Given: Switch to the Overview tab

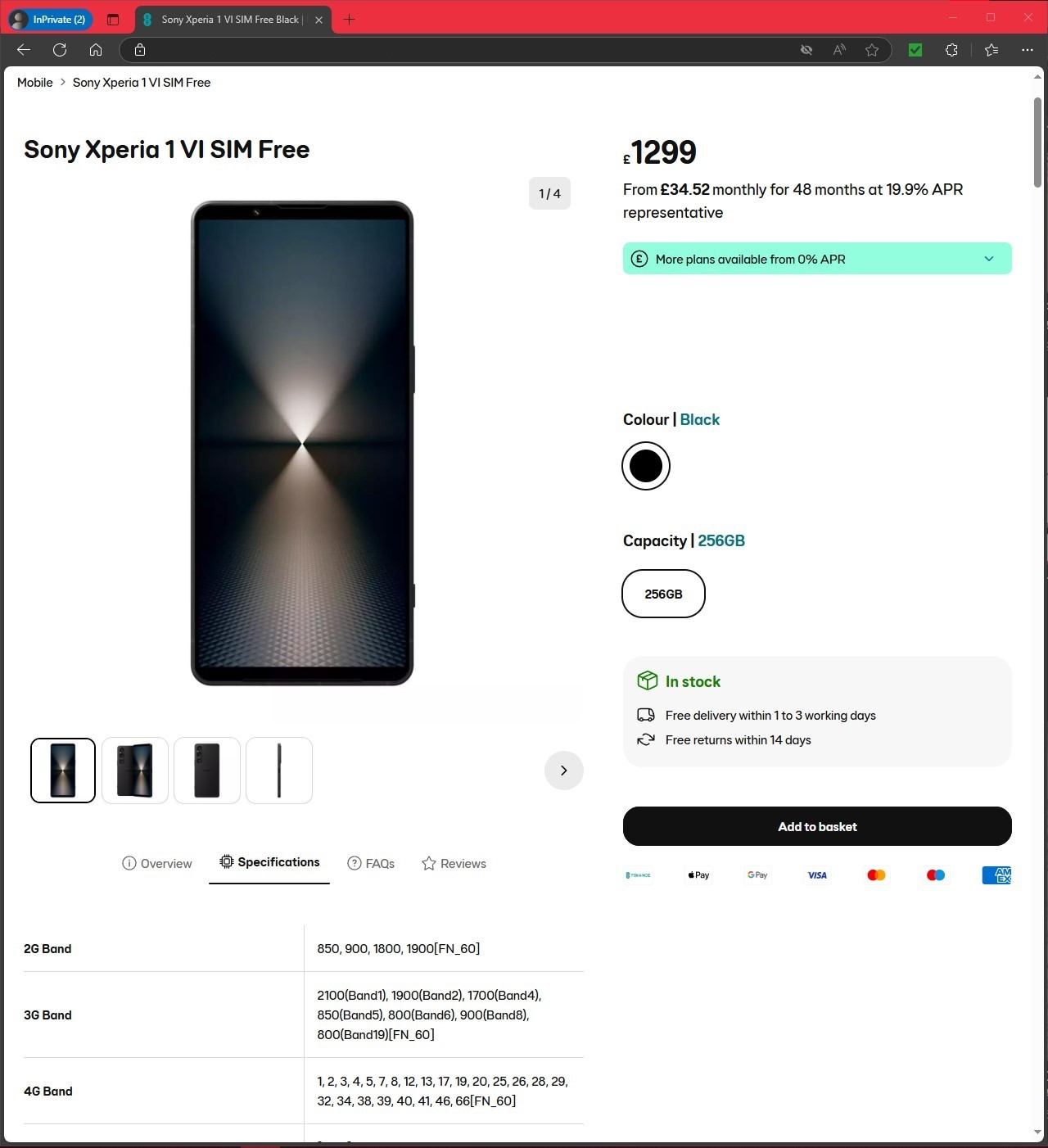Looking at the screenshot, I should pos(156,864).
